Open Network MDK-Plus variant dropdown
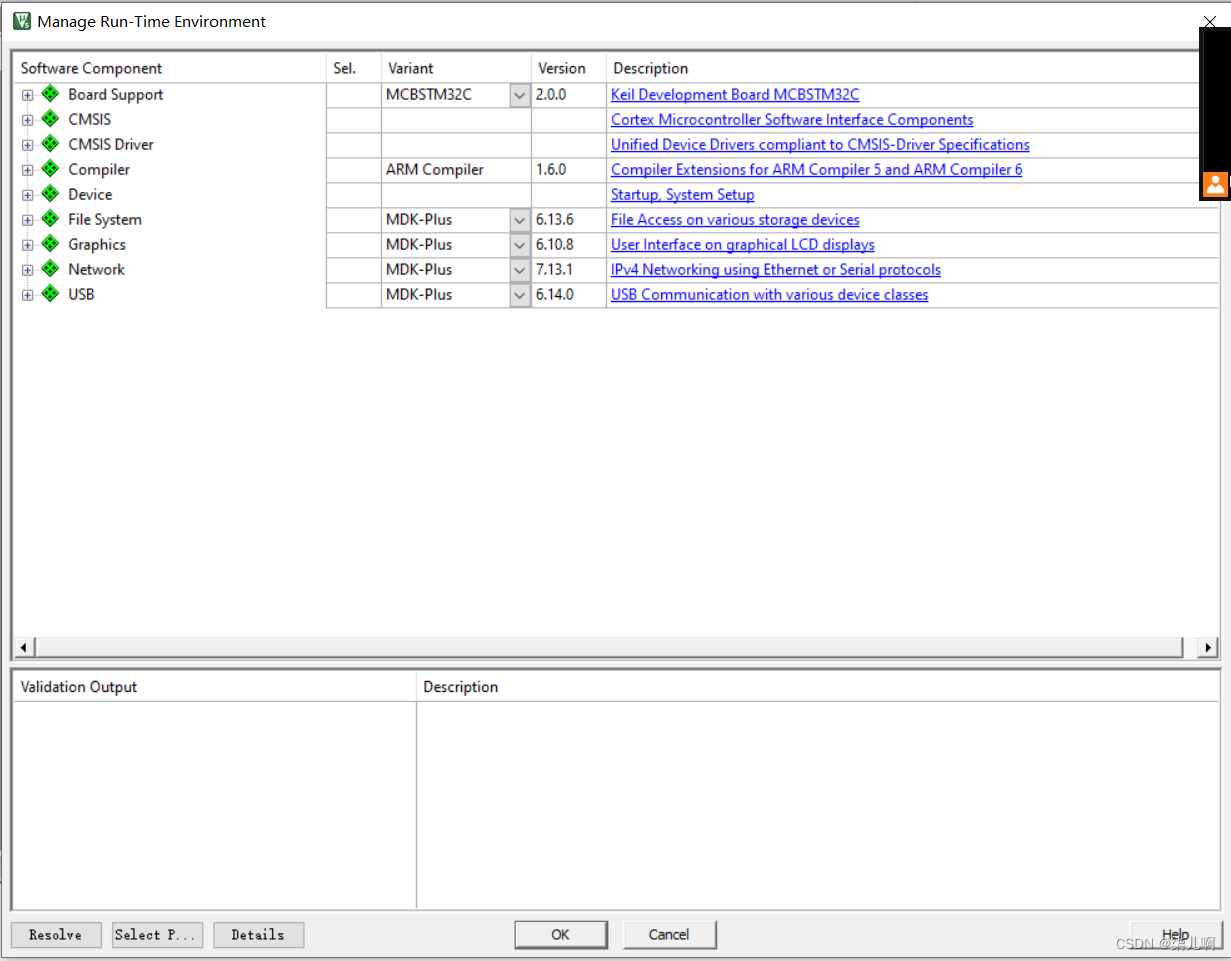Image resolution: width=1231 pixels, height=961 pixels. 520,270
